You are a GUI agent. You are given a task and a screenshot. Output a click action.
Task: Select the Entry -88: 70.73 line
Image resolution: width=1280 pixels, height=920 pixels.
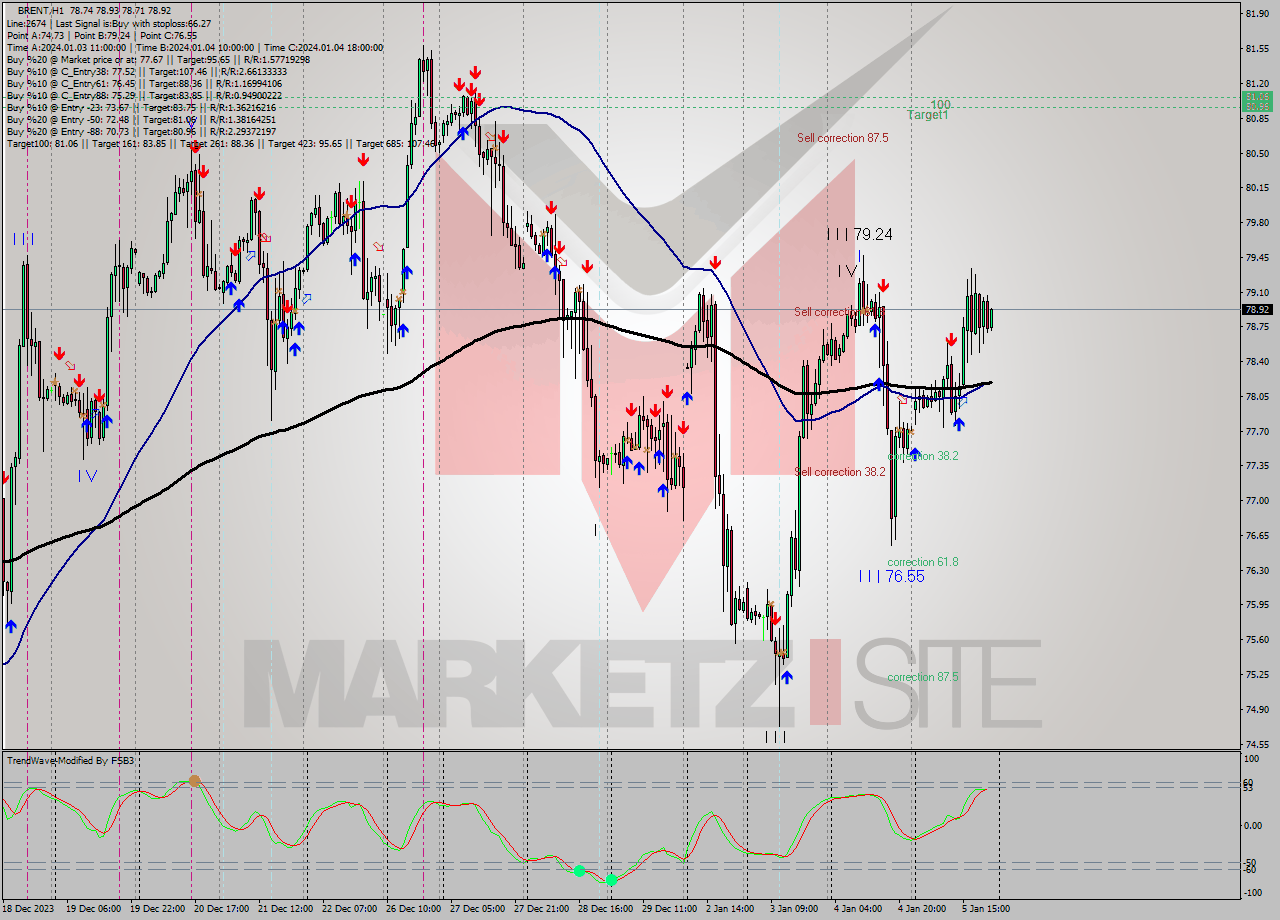pos(144,131)
